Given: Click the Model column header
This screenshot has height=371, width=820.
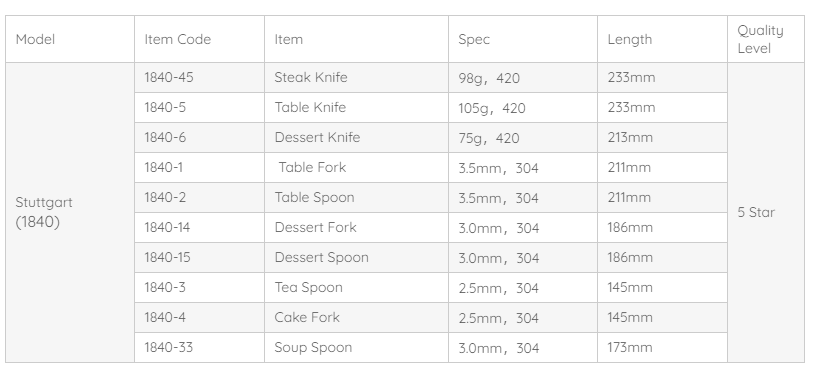Looking at the screenshot, I should click(x=70, y=39).
